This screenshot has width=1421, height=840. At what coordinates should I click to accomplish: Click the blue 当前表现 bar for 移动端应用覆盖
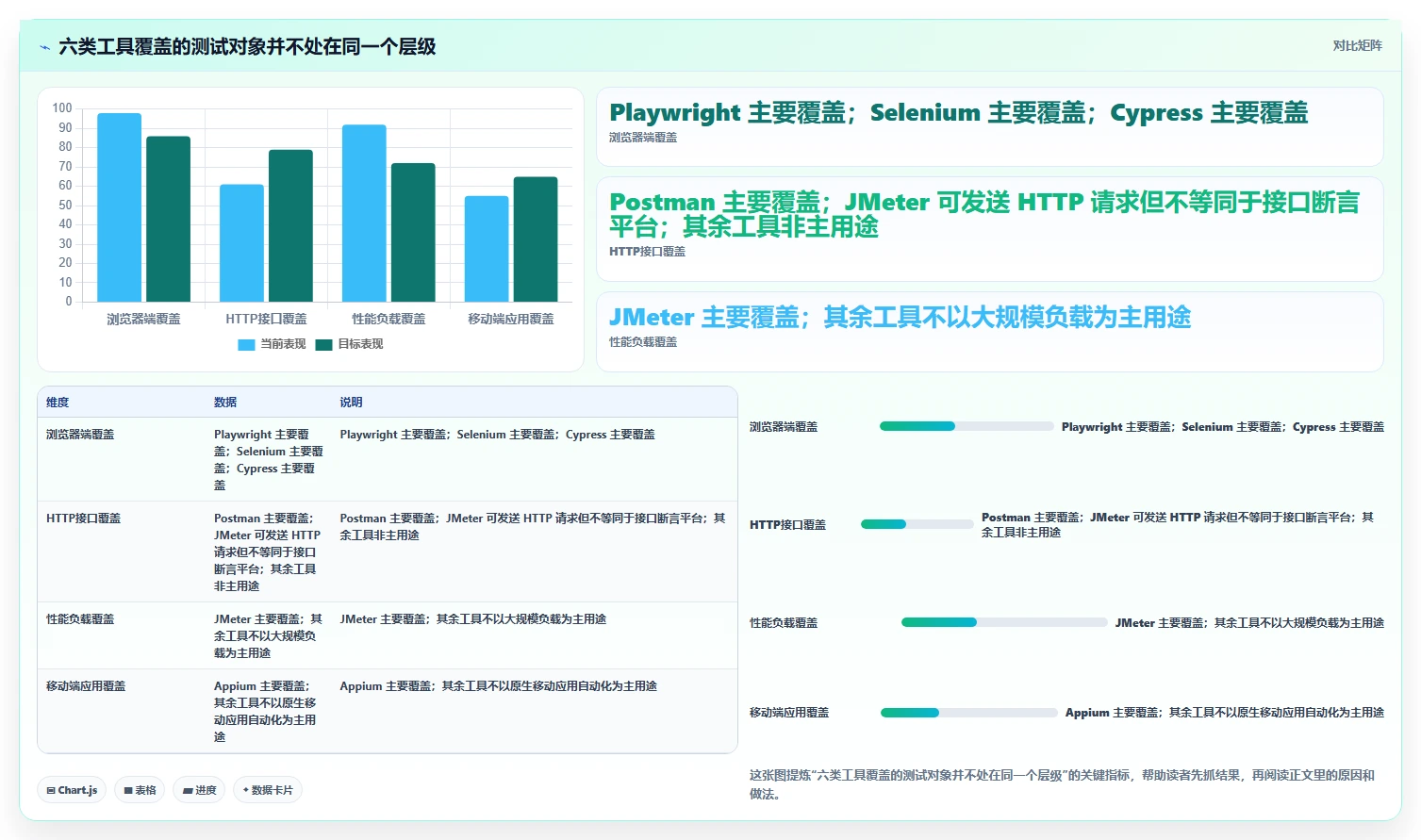tap(487, 249)
